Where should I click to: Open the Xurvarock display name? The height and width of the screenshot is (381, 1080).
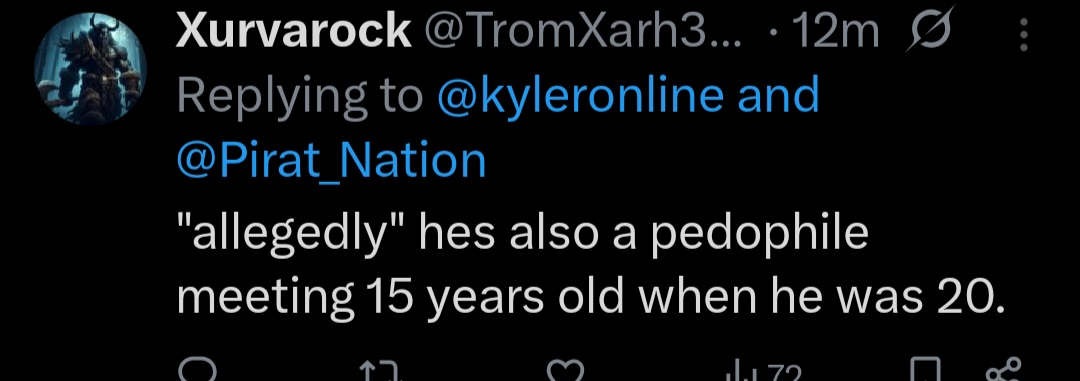pos(294,32)
